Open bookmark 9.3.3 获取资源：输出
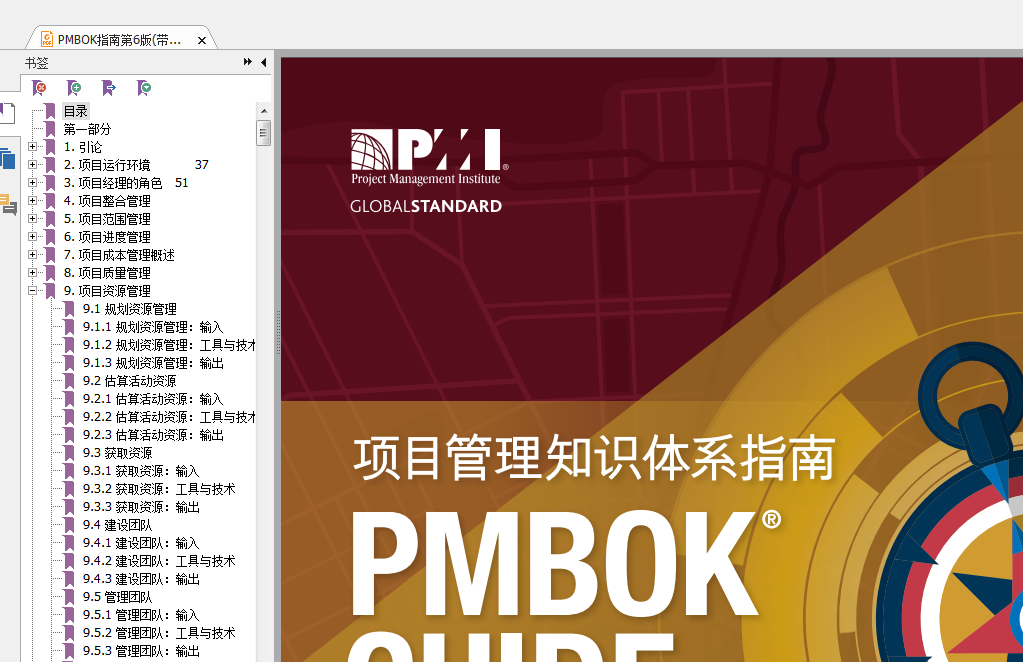1023x662 pixels. click(x=141, y=507)
